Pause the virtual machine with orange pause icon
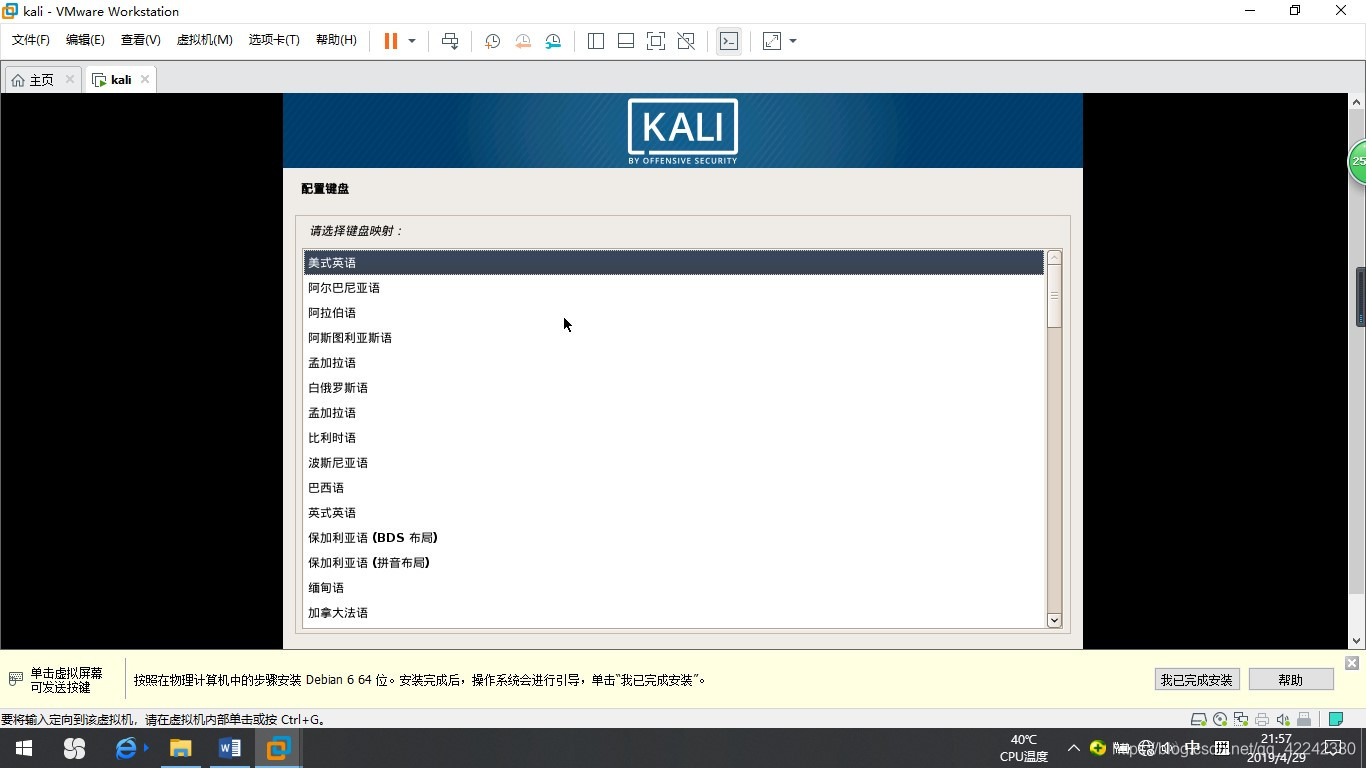This screenshot has width=1366, height=768. [x=391, y=41]
